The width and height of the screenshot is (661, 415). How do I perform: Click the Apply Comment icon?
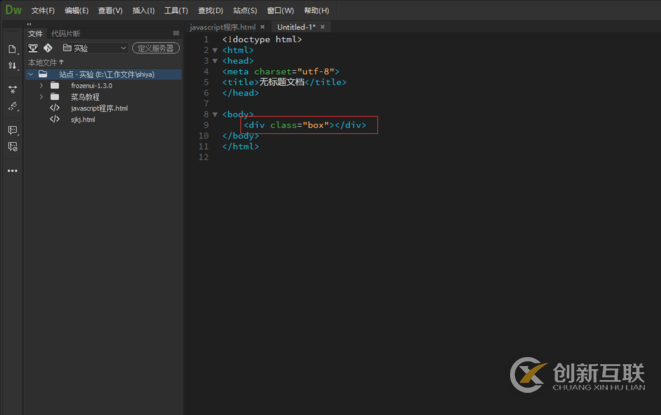[x=12, y=130]
